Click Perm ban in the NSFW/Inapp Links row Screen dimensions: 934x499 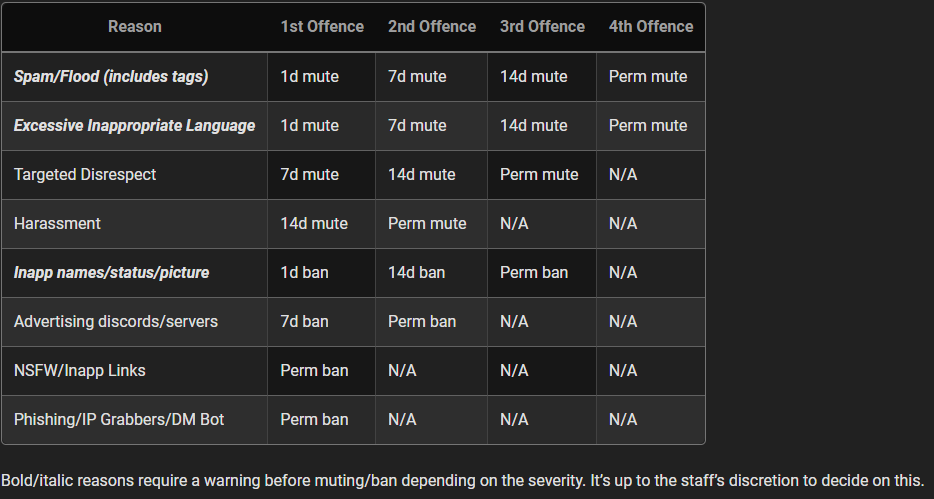click(314, 370)
